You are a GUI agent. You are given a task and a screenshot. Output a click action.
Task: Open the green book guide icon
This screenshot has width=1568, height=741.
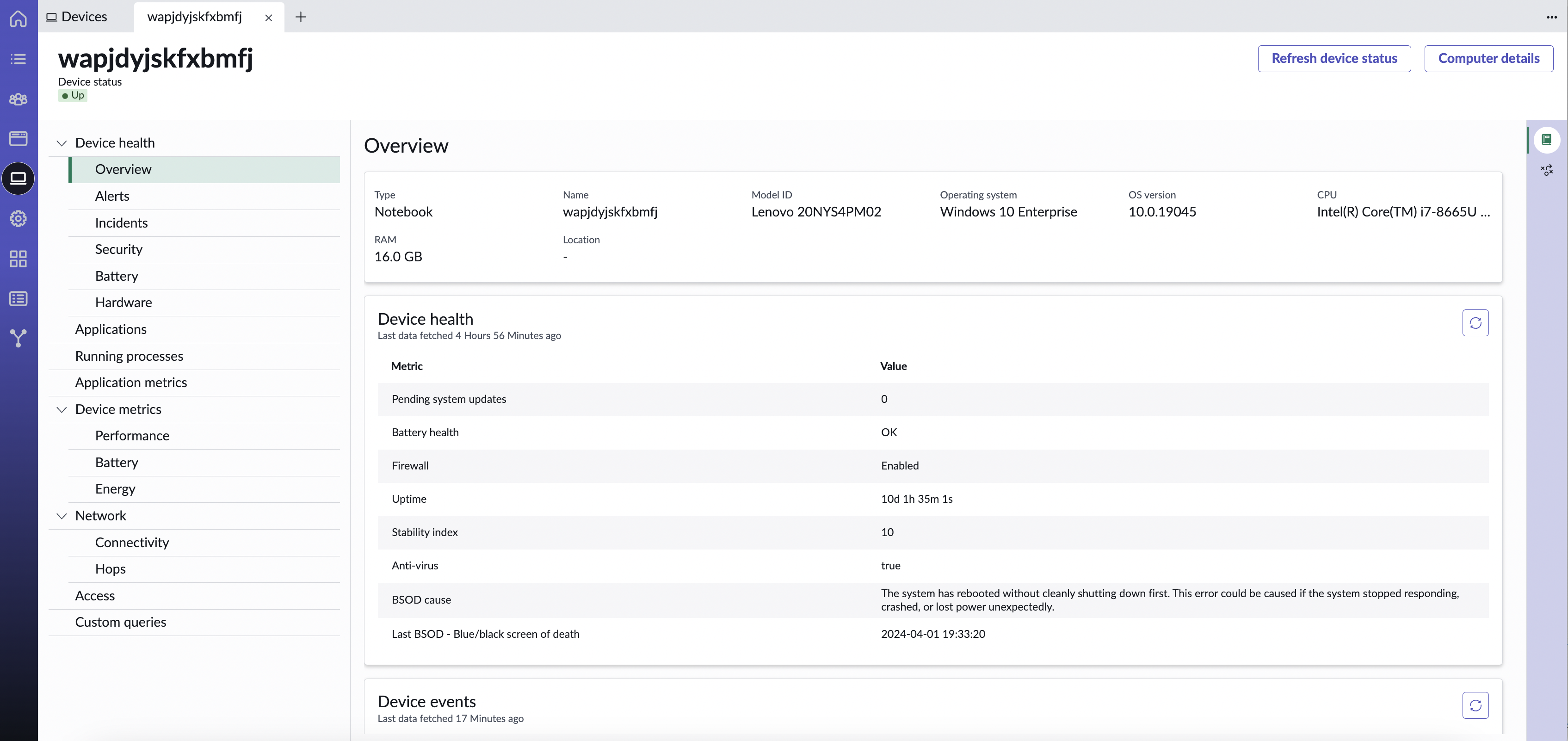coord(1546,139)
